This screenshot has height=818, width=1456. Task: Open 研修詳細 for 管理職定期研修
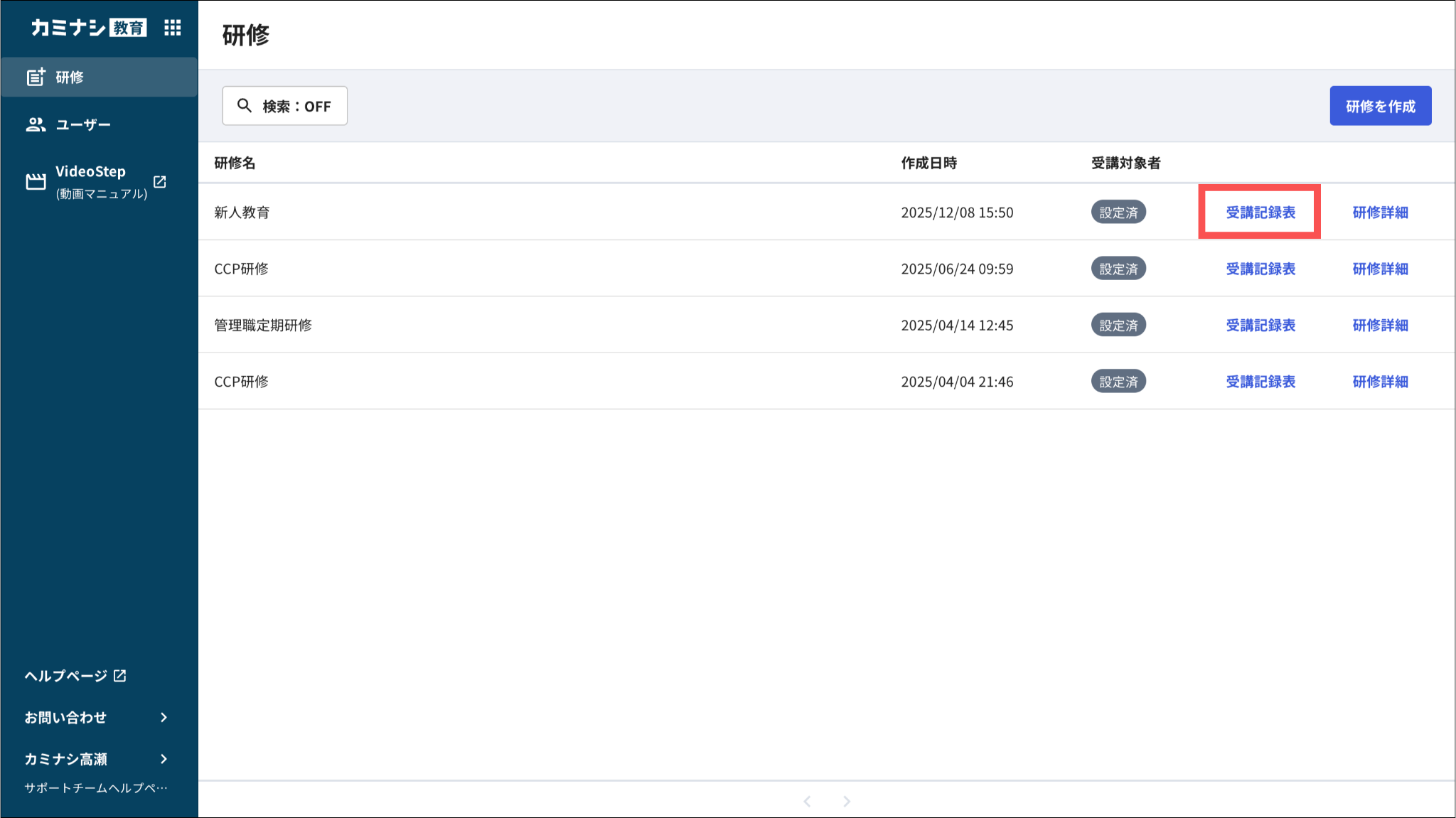point(1380,325)
